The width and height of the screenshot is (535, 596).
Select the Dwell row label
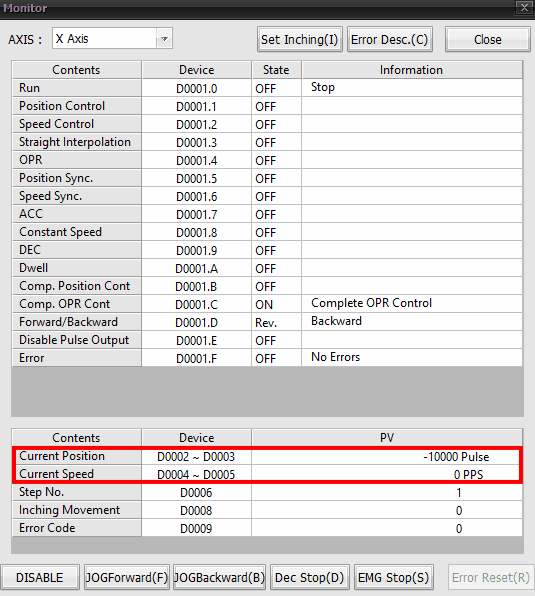coord(77,268)
